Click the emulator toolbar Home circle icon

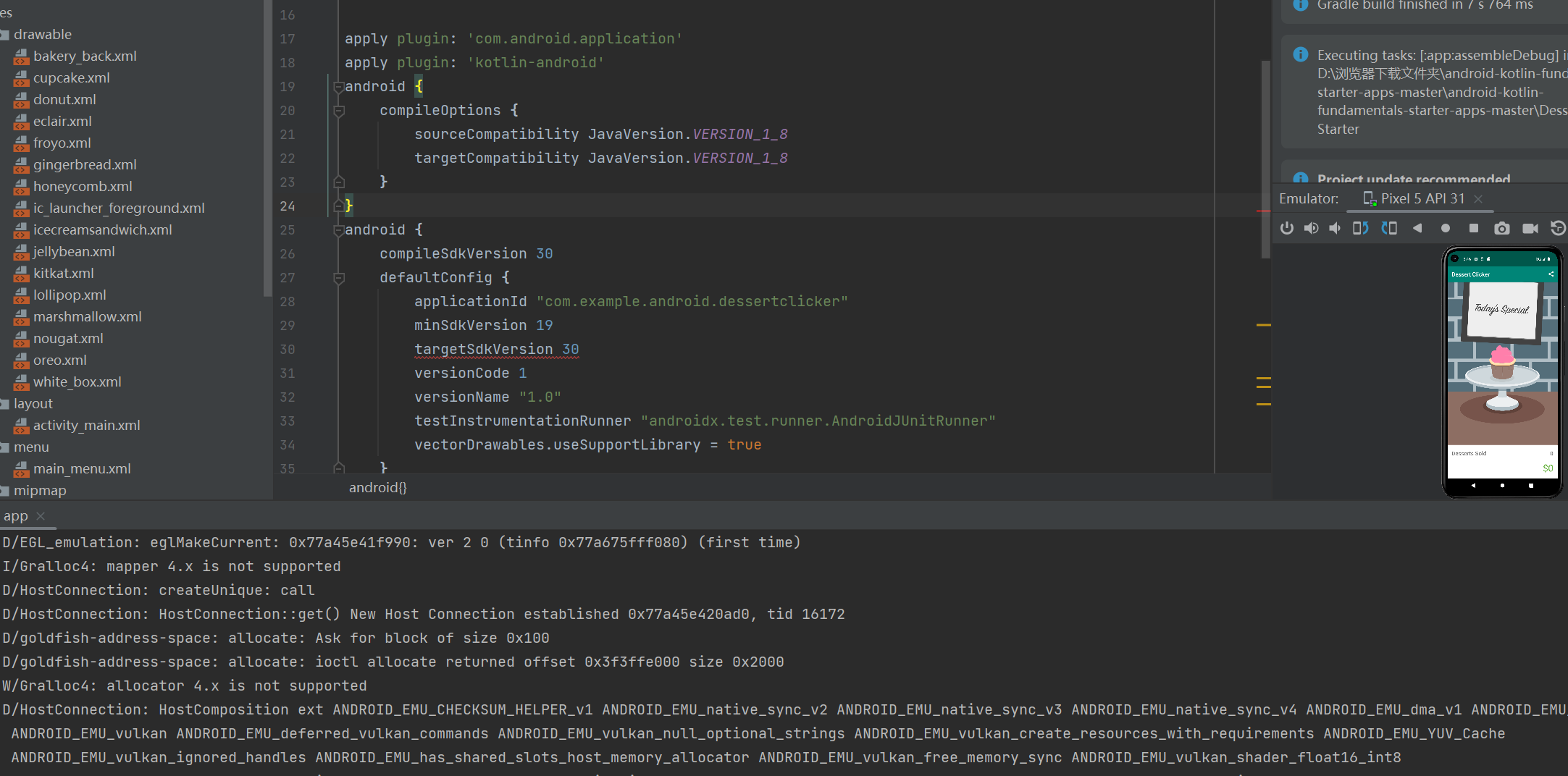[1445, 229]
